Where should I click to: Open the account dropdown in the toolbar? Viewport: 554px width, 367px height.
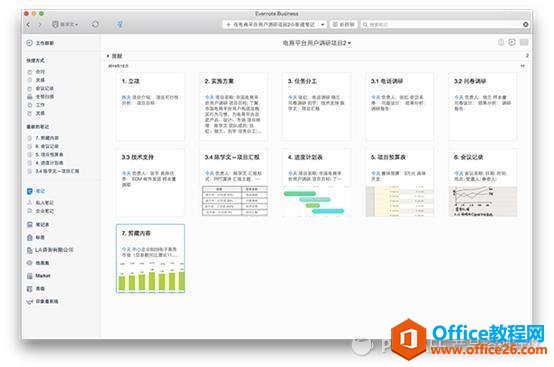coord(65,24)
